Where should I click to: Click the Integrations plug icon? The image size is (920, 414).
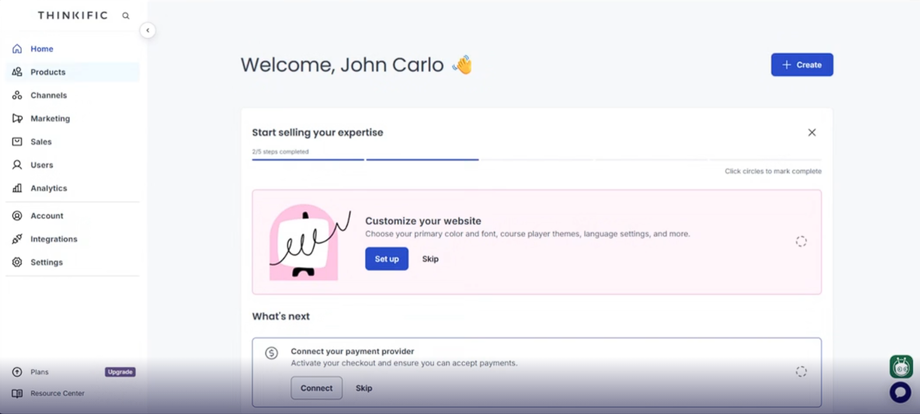click(17, 239)
